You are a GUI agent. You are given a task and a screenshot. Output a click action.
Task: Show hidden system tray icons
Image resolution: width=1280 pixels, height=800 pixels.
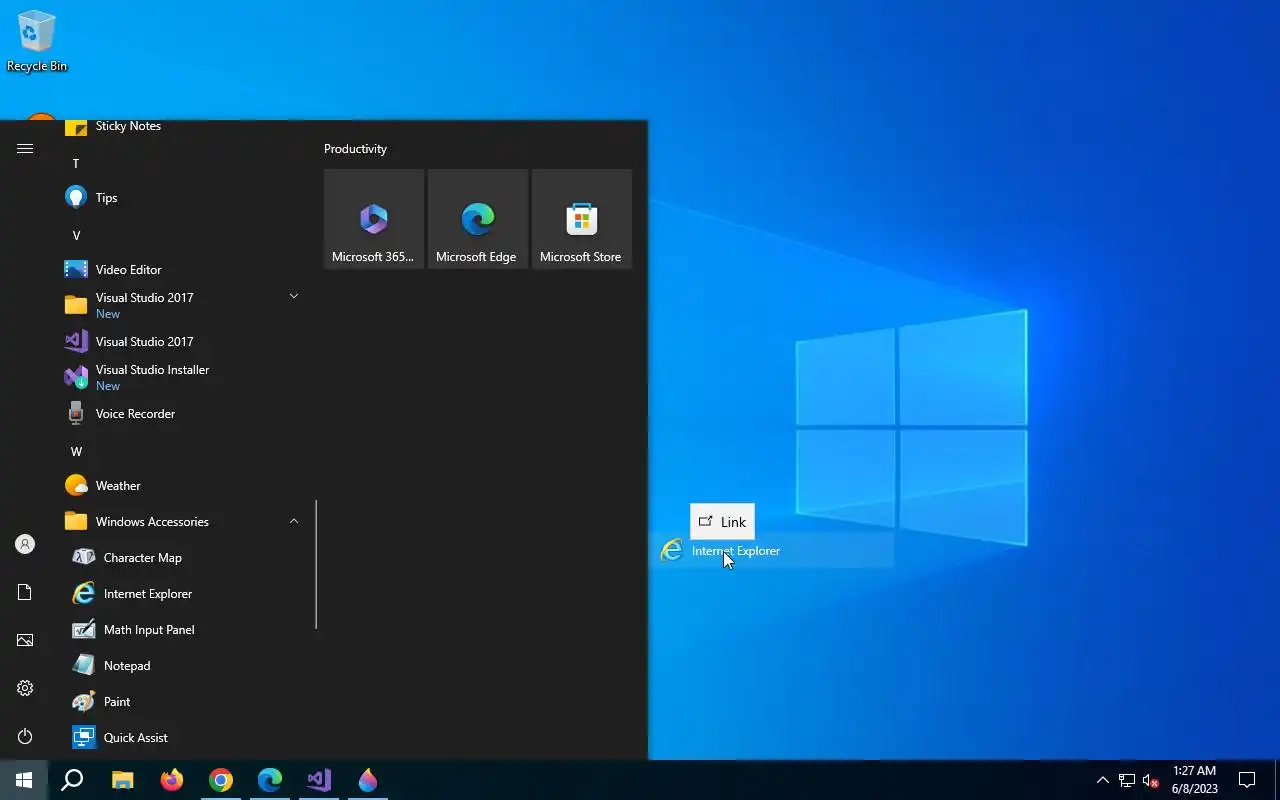click(1102, 780)
